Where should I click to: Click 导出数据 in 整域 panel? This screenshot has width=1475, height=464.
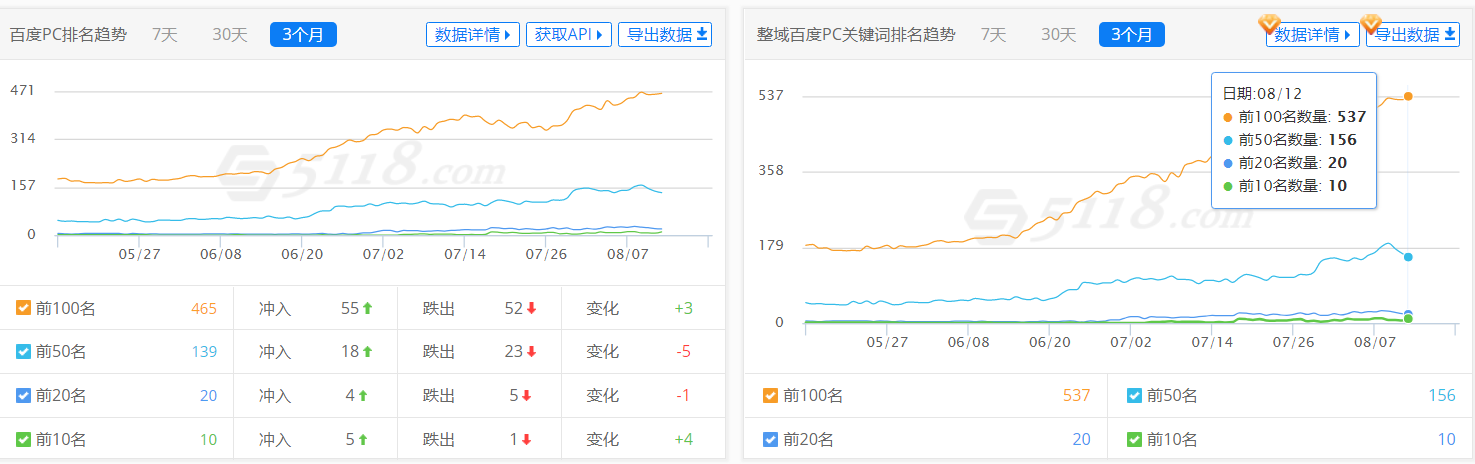click(1413, 35)
